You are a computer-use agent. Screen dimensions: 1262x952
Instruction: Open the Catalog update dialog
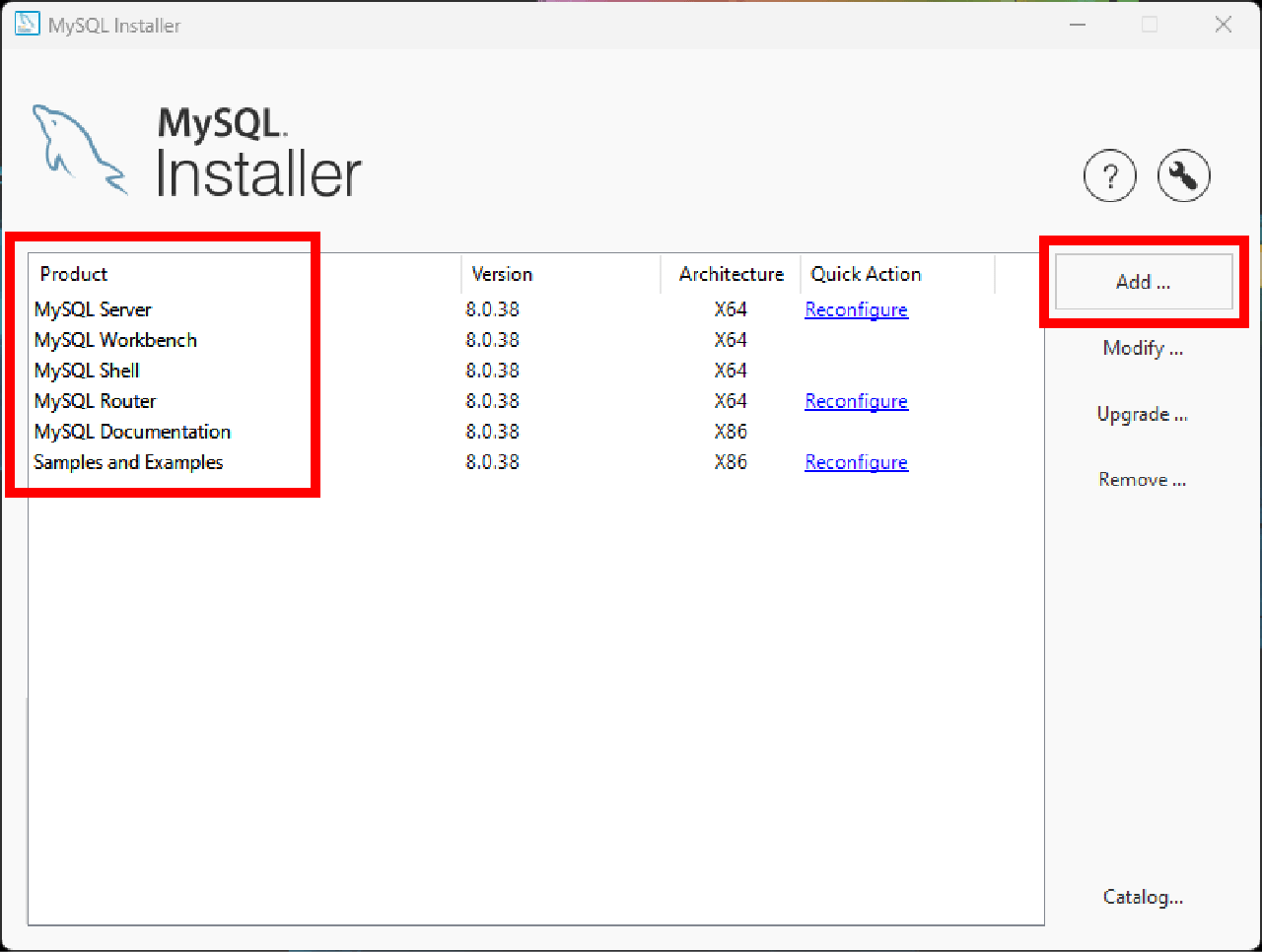(1143, 897)
